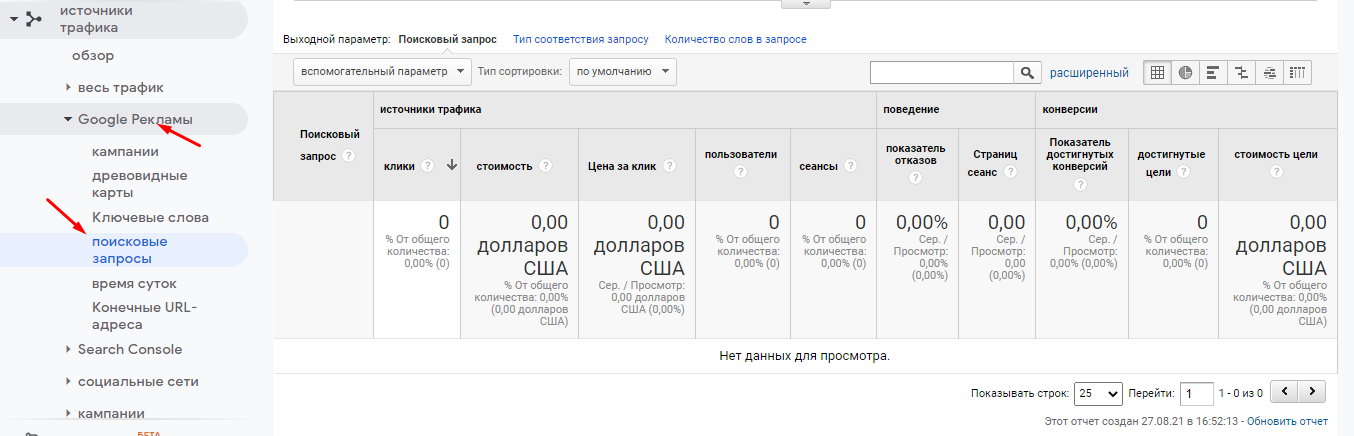Open the sort type по умолчанию dropdown

(622, 72)
